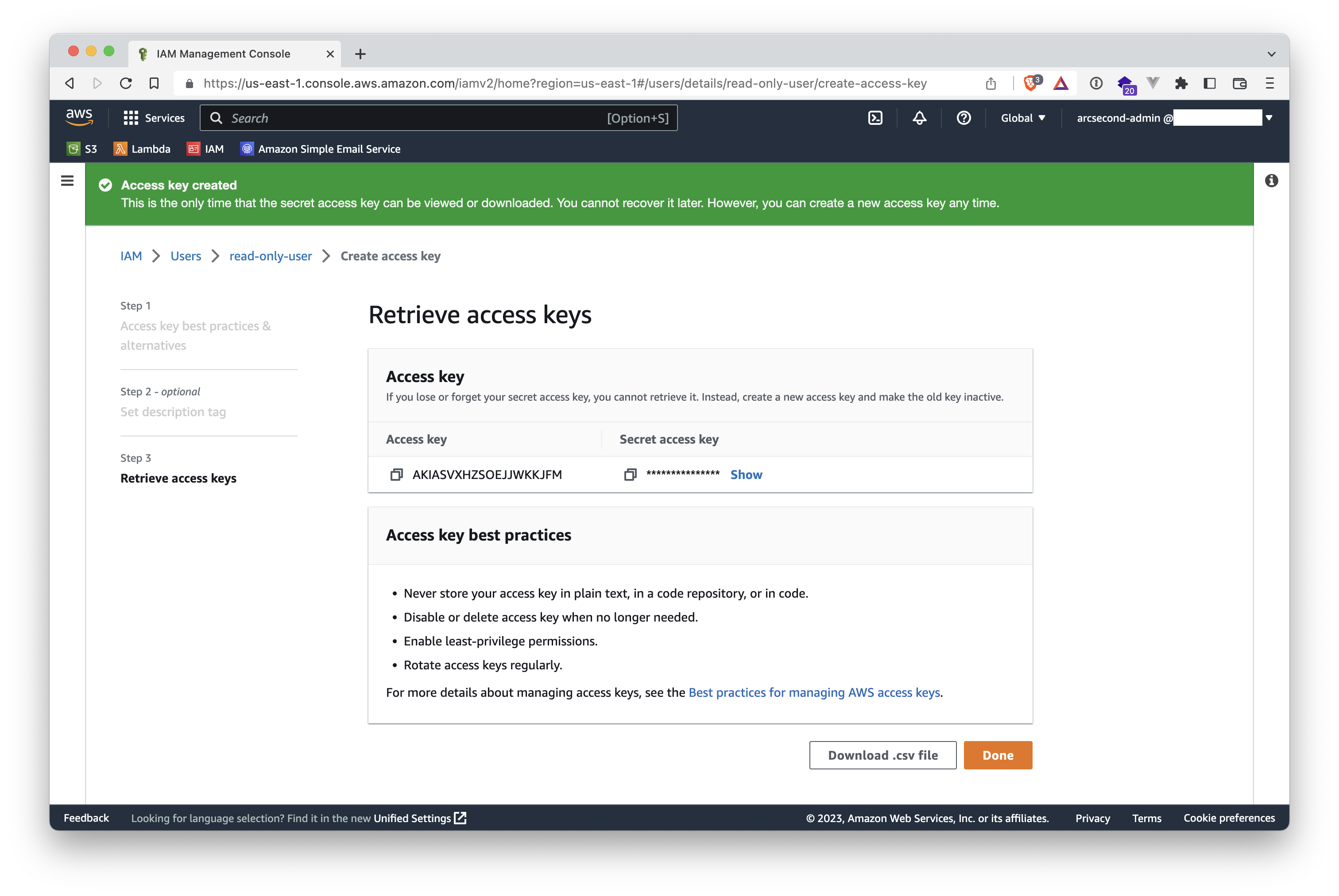This screenshot has width=1339, height=896.
Task: Click the info icon in green banner area
Action: [x=1271, y=181]
